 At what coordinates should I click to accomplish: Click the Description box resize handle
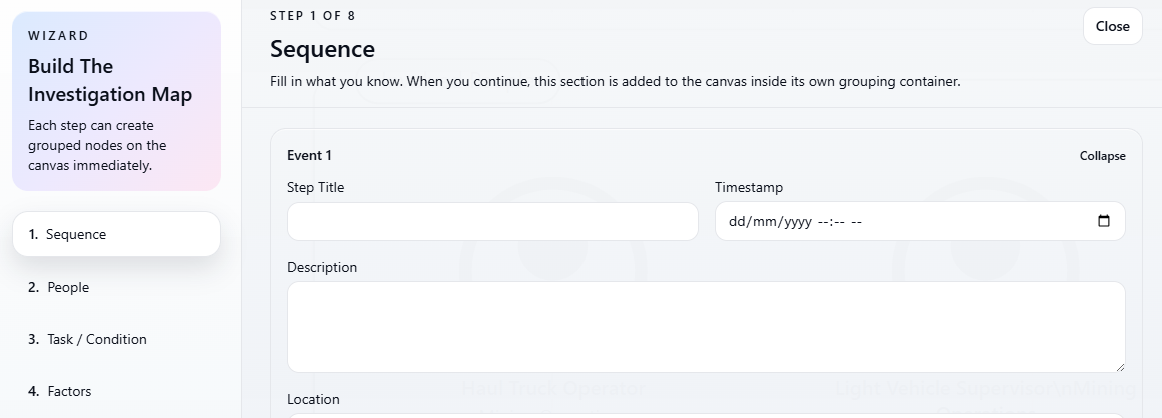1119,367
